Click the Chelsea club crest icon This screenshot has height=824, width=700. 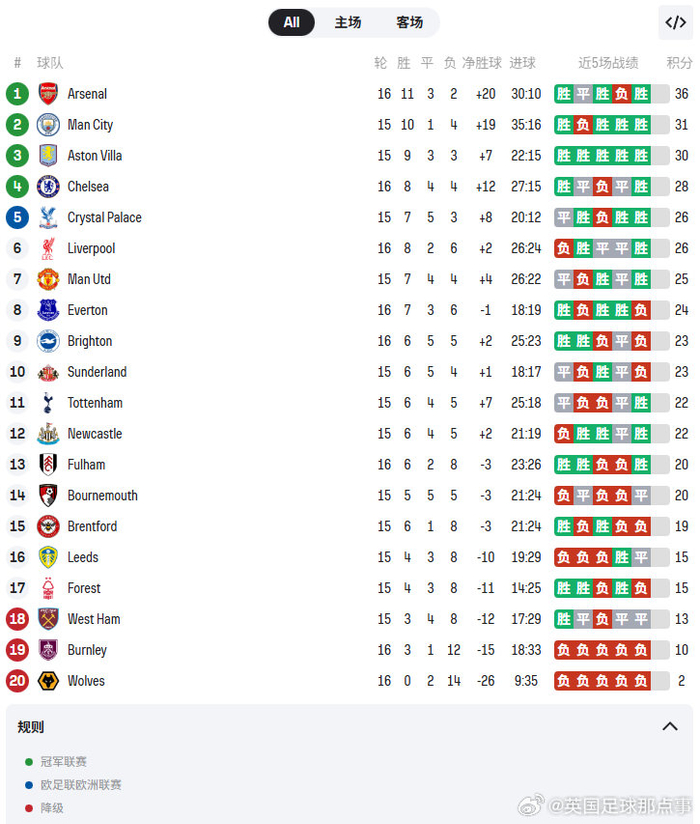pyautogui.click(x=48, y=187)
